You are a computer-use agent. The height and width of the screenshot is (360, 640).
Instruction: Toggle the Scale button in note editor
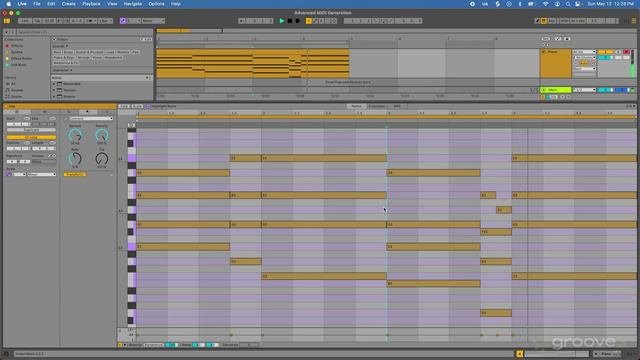pyautogui.click(x=137, y=106)
